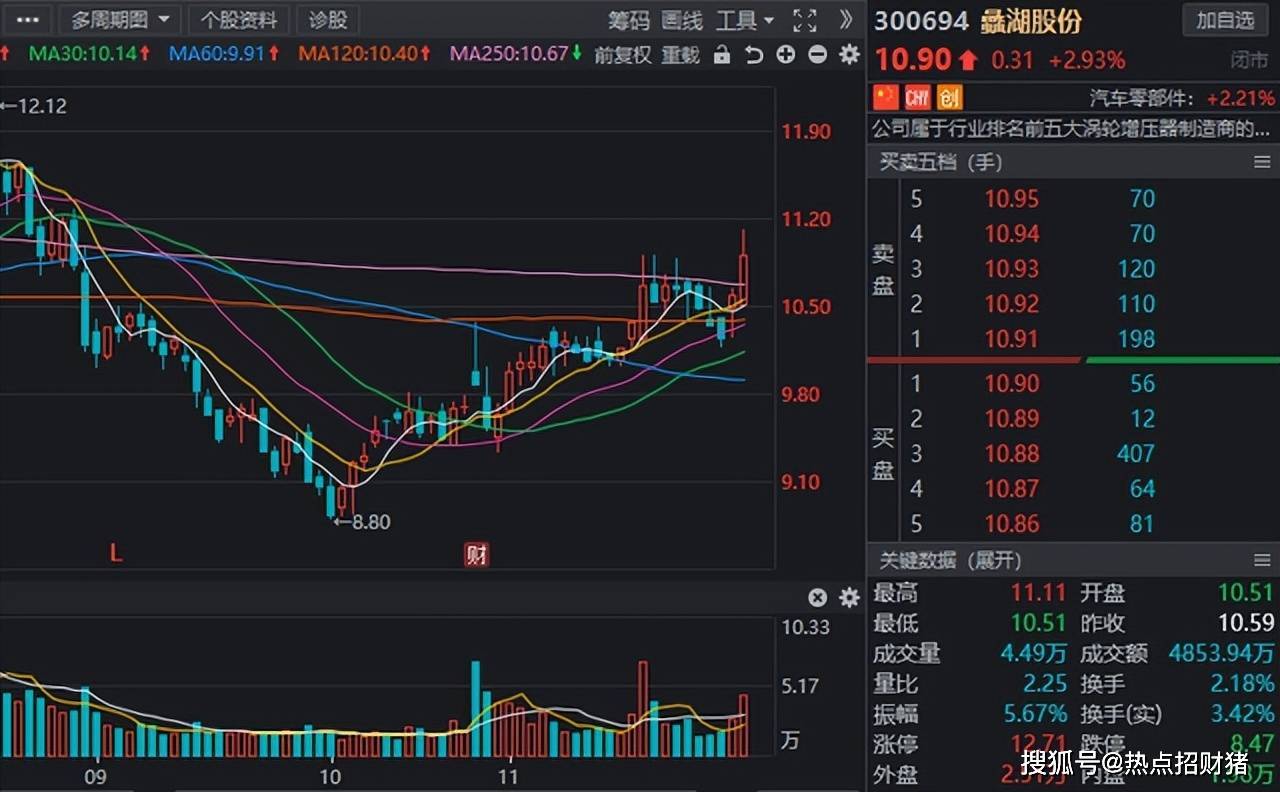
Task: Click the 重载 reload button
Action: coord(681,55)
